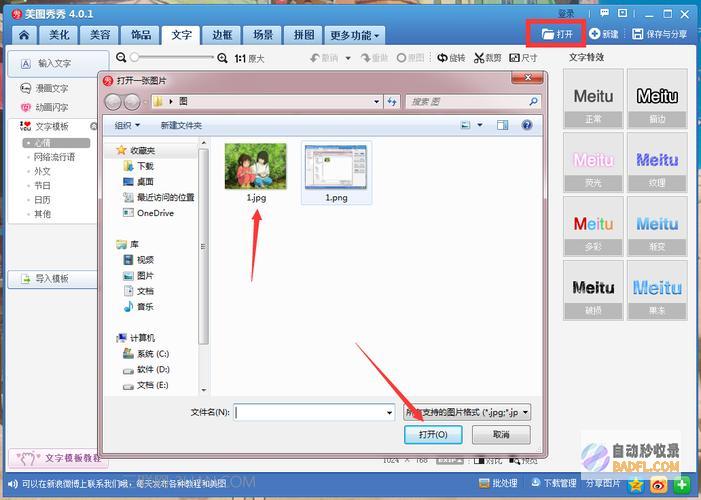The height and width of the screenshot is (500, 701).
Task: Select 桌面 in the navigation tree
Action: [139, 182]
